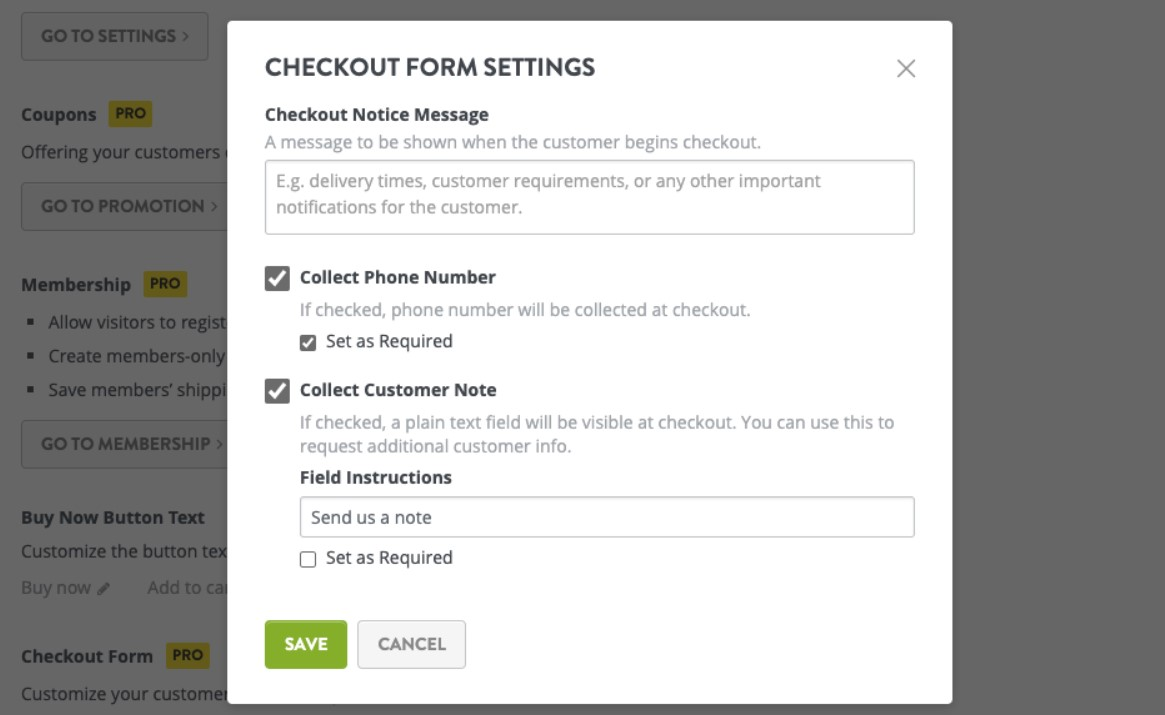Click the PRO badge next to Membership
This screenshot has width=1165, height=715.
tap(164, 284)
